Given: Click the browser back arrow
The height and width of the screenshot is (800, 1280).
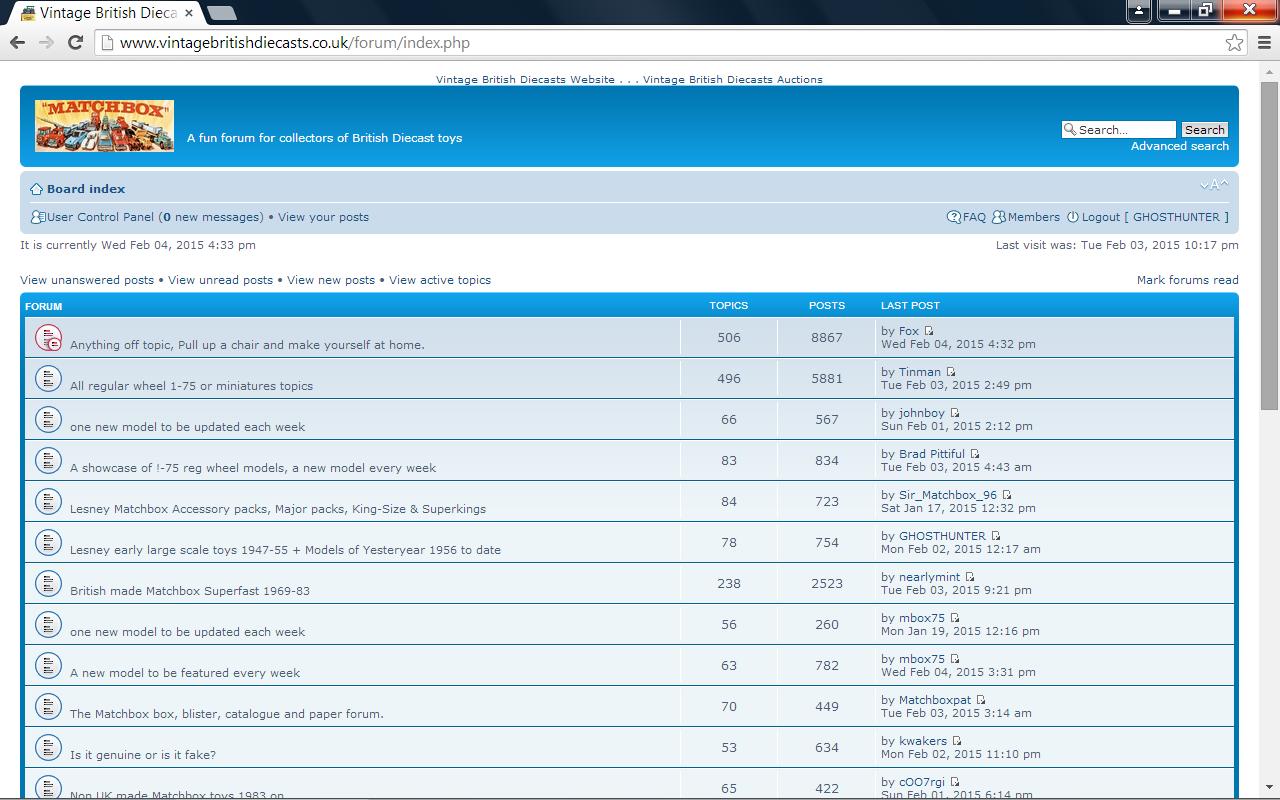Looking at the screenshot, I should [x=17, y=43].
